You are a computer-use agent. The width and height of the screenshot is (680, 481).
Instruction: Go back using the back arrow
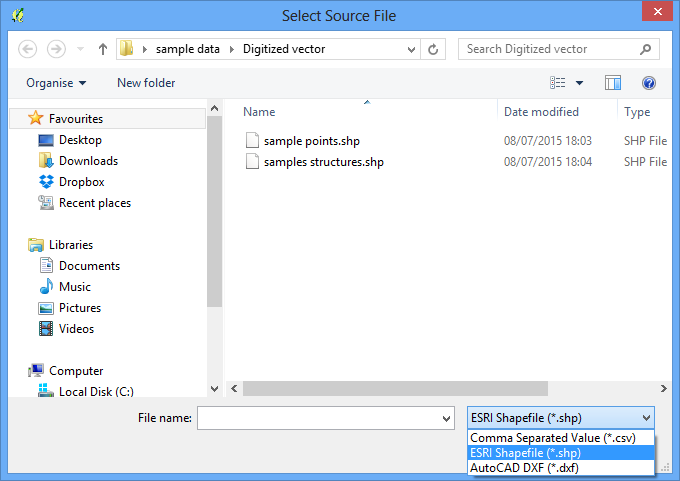[27, 49]
